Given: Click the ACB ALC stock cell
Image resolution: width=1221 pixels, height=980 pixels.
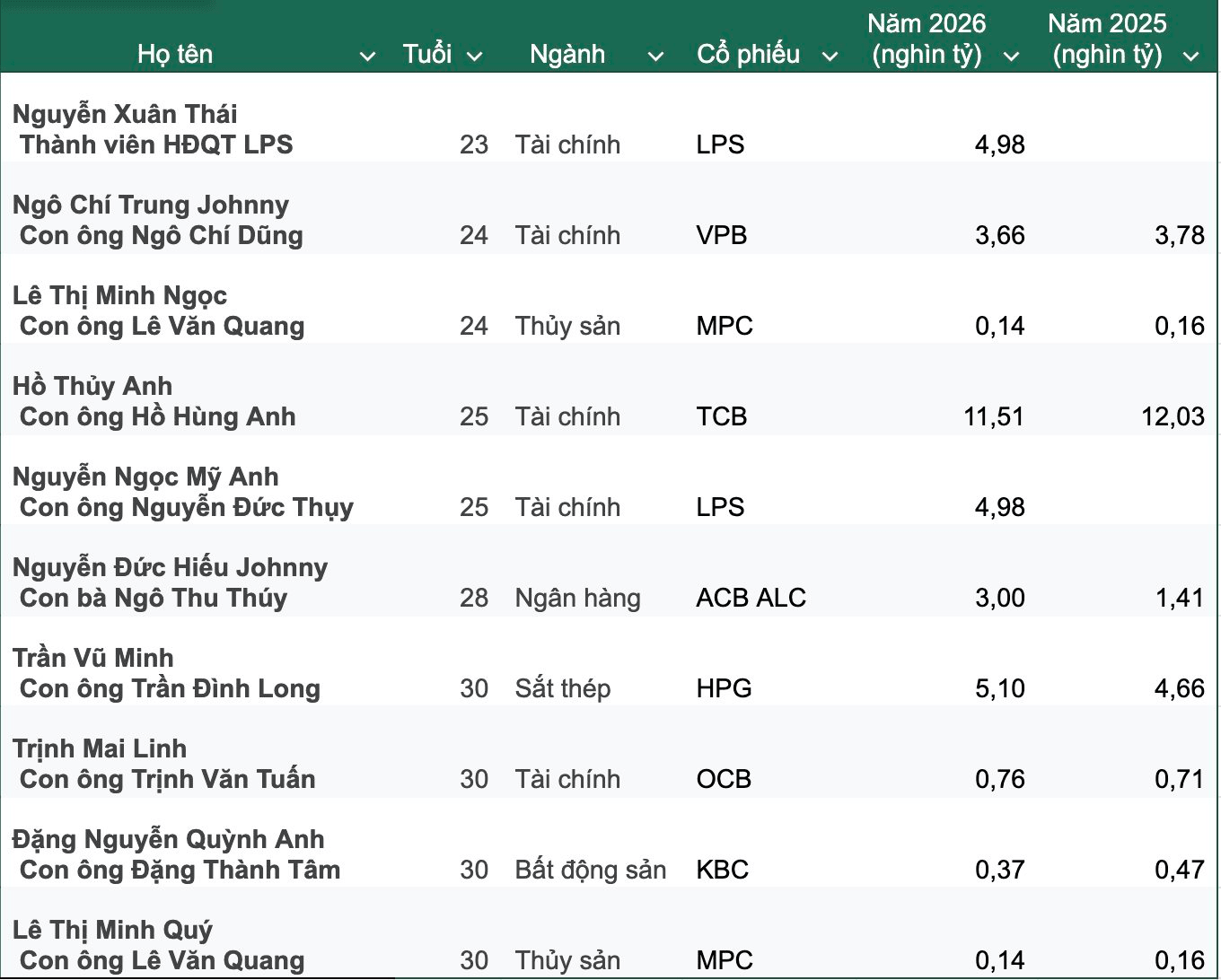Looking at the screenshot, I should point(751,598).
